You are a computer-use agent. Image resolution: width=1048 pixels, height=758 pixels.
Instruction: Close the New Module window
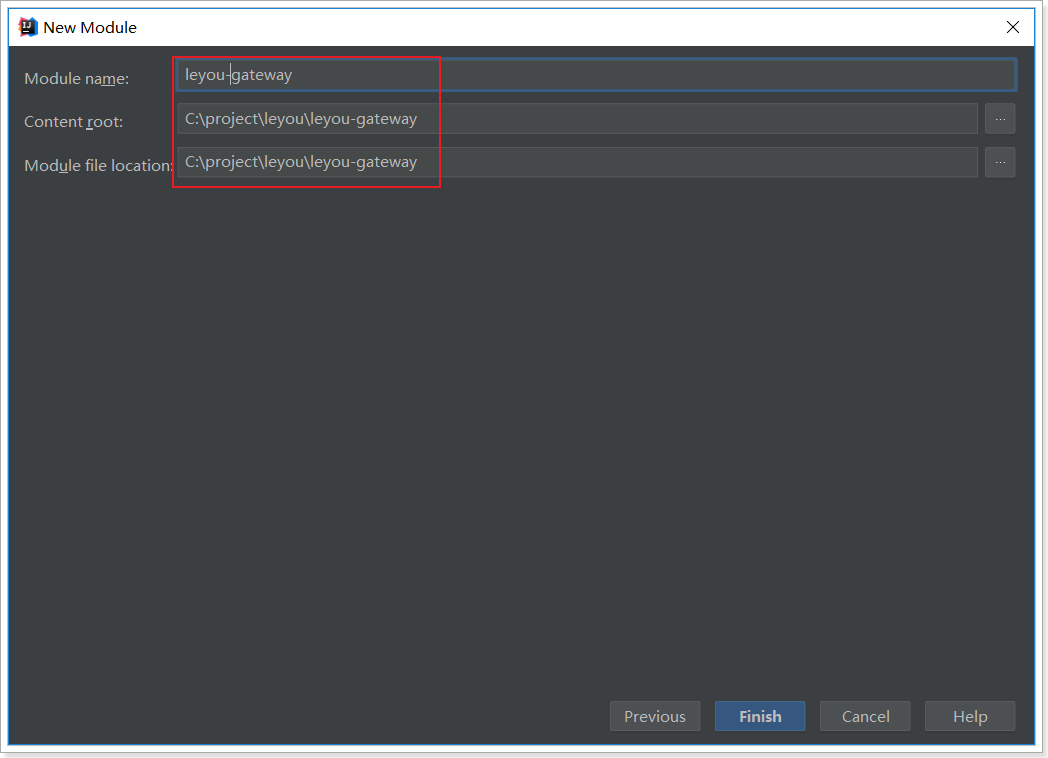pos(1013,27)
